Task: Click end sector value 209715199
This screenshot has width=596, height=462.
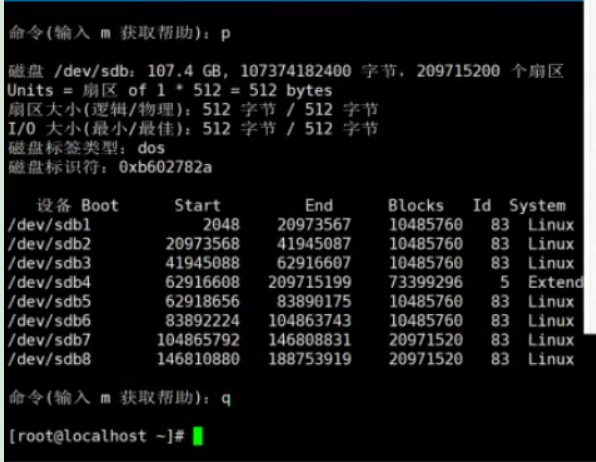Action: tap(310, 283)
